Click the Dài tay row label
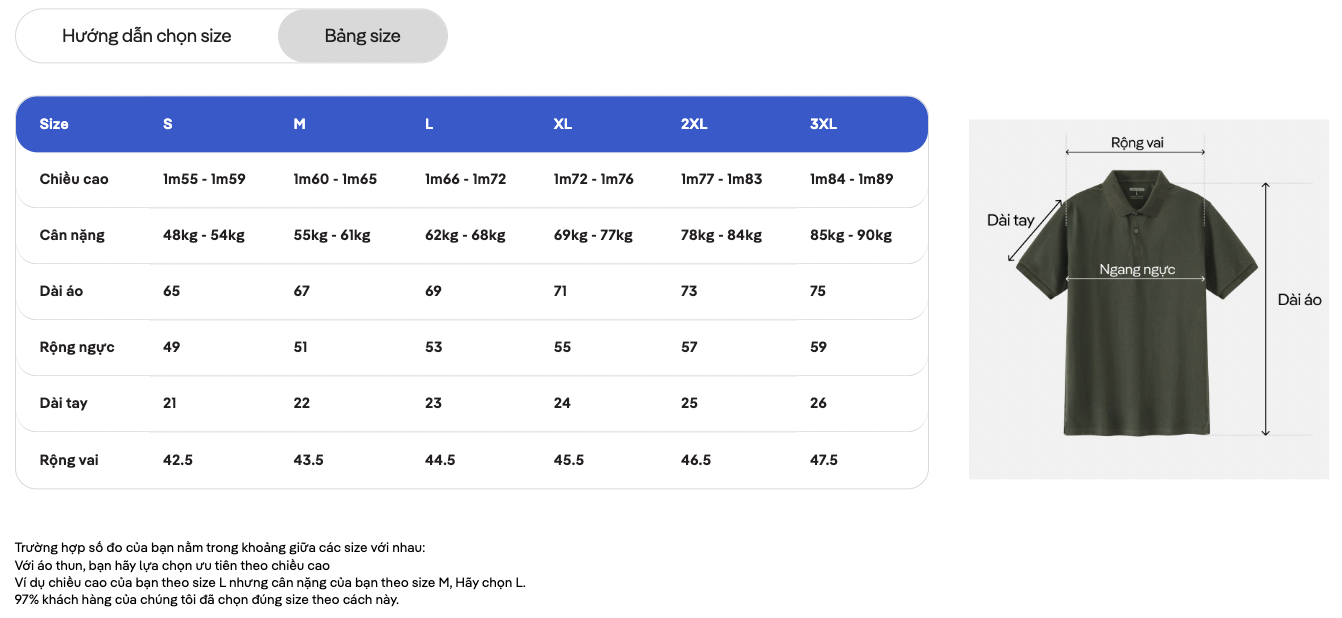 pyautogui.click(x=63, y=403)
